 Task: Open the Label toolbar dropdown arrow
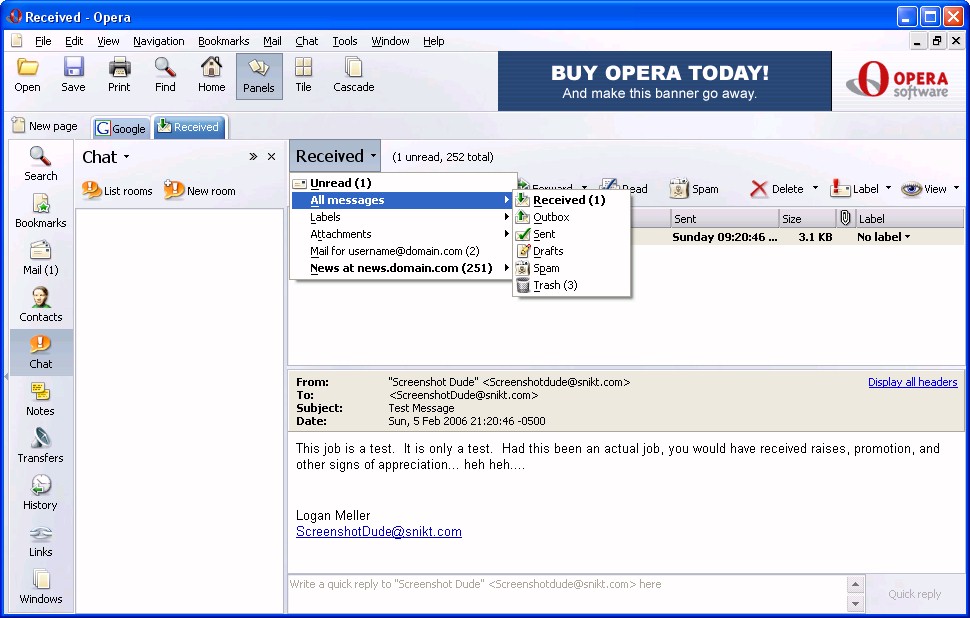coord(888,188)
